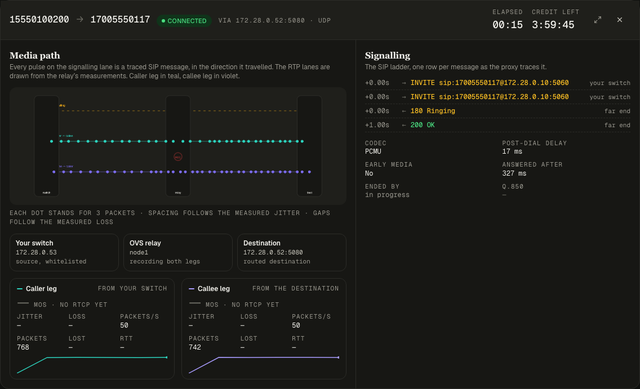This screenshot has width=640, height=389.
Task: Select callee number 17005550117
Action: (120, 20)
